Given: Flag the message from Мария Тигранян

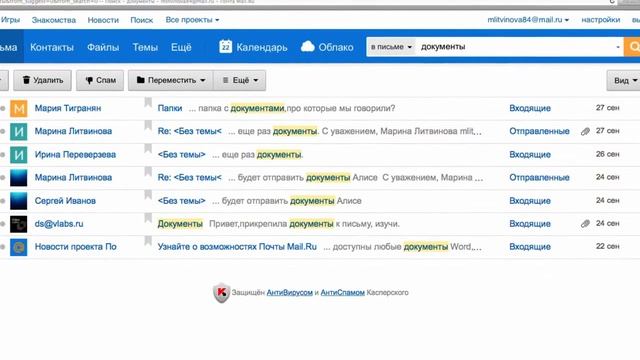Looking at the screenshot, I should click(148, 102).
